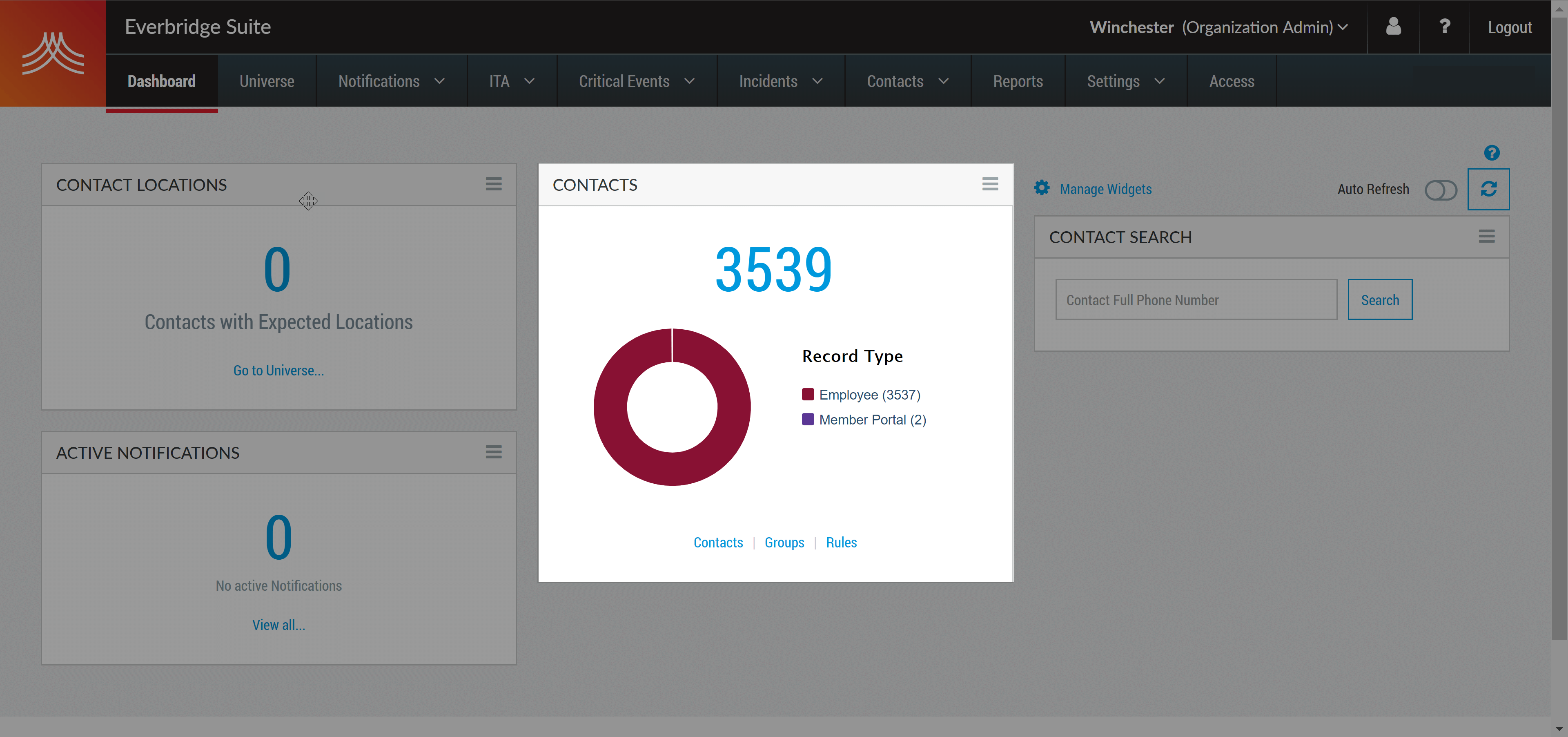Follow the Go to Universe link
Screen dimensions: 1568x737
278,370
